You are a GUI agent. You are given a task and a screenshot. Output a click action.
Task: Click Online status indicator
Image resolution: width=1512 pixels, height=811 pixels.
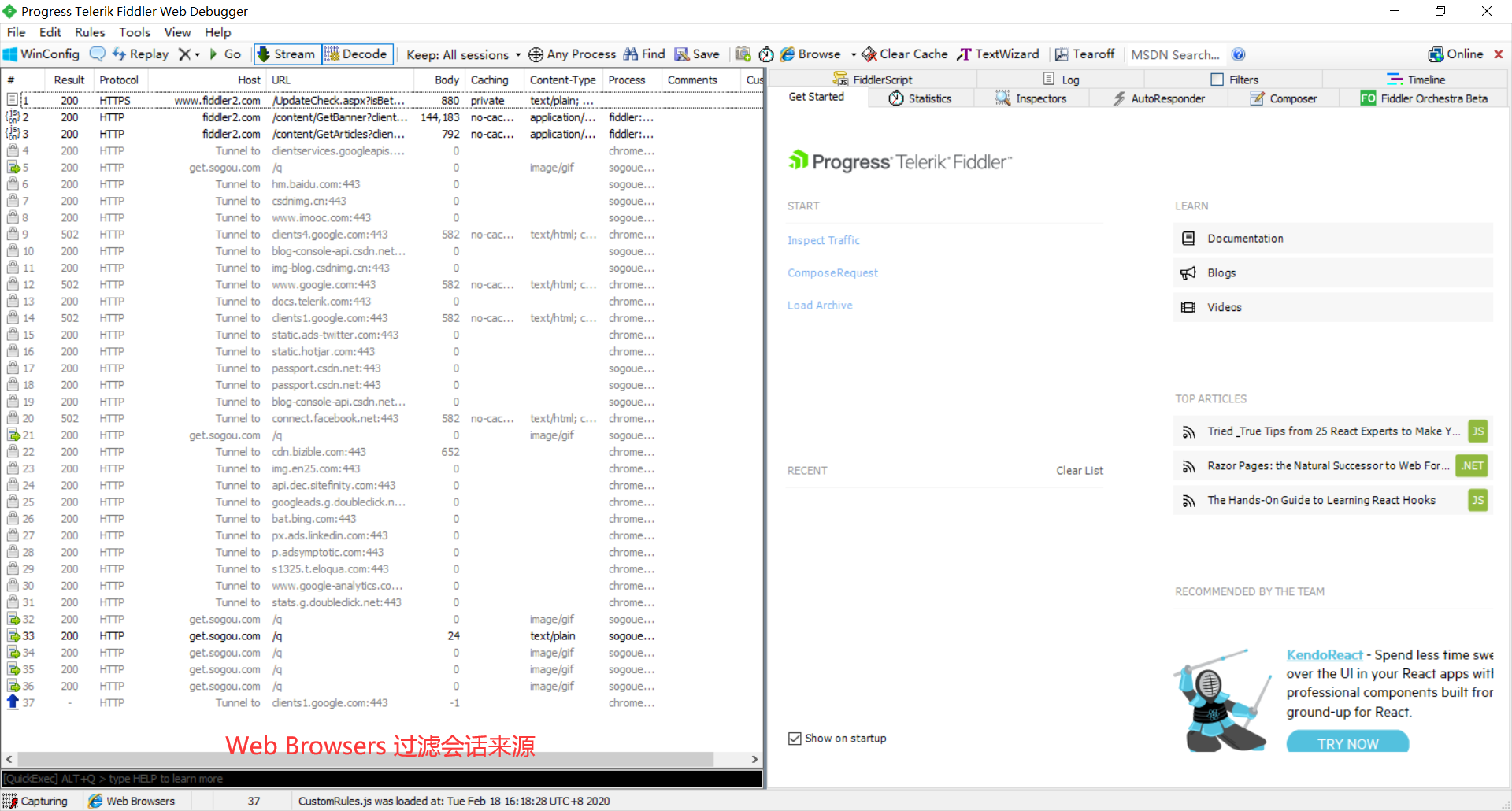pyautogui.click(x=1455, y=54)
